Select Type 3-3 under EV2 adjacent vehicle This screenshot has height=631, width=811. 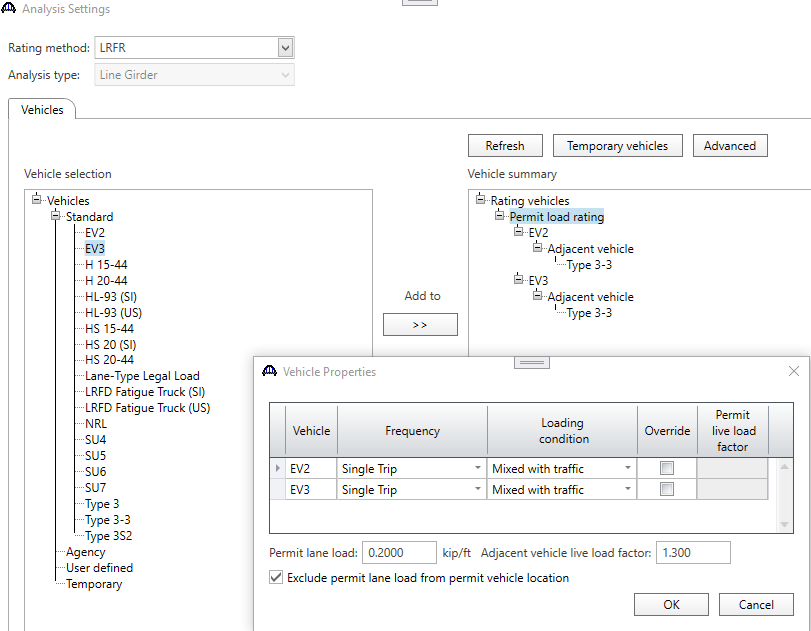[590, 265]
